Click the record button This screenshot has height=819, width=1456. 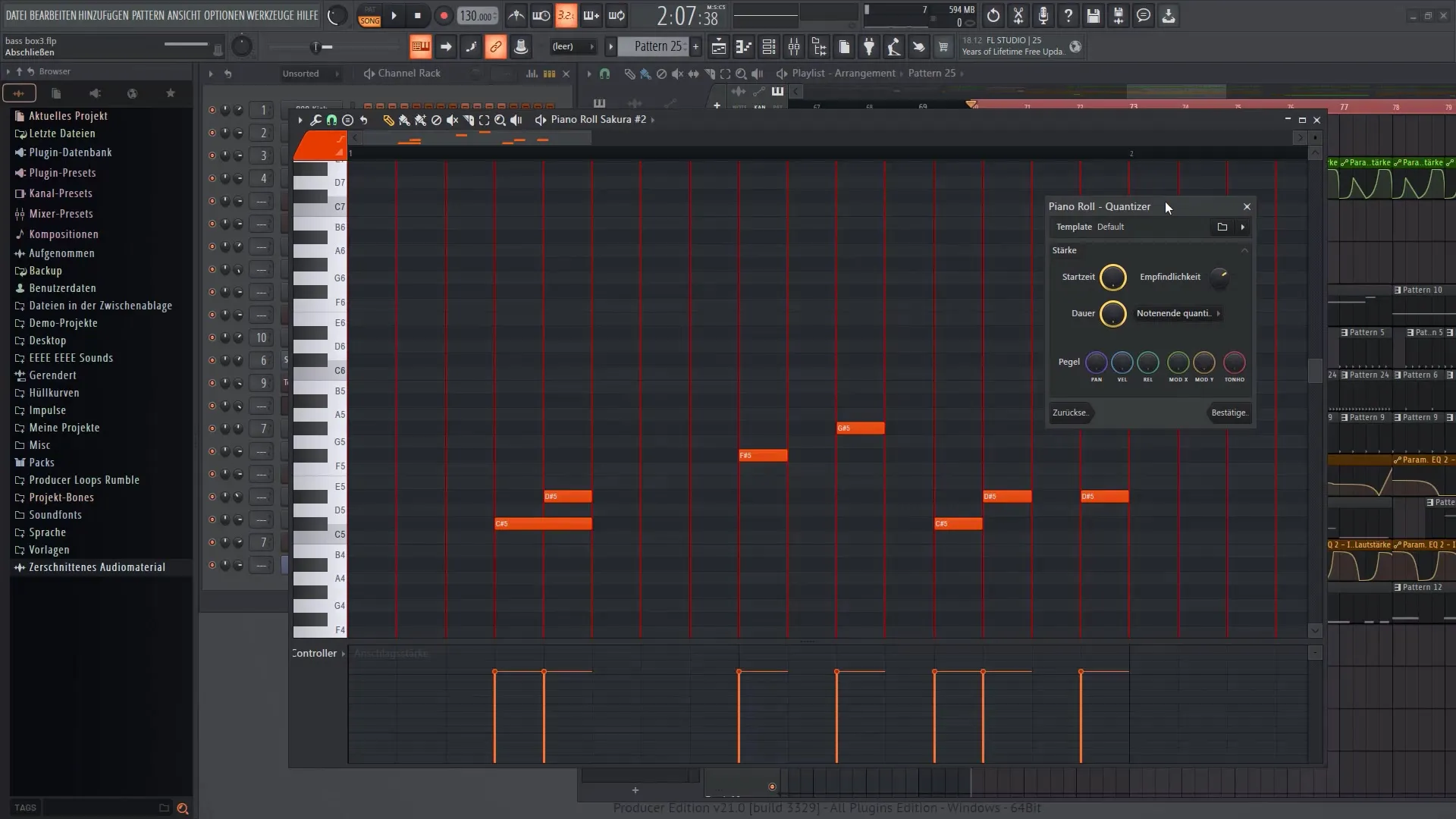[444, 16]
